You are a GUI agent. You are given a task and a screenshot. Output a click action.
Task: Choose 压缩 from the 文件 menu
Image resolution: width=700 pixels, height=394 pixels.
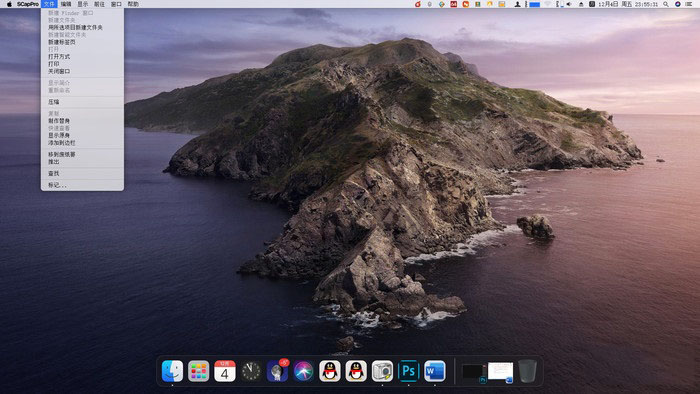point(82,102)
